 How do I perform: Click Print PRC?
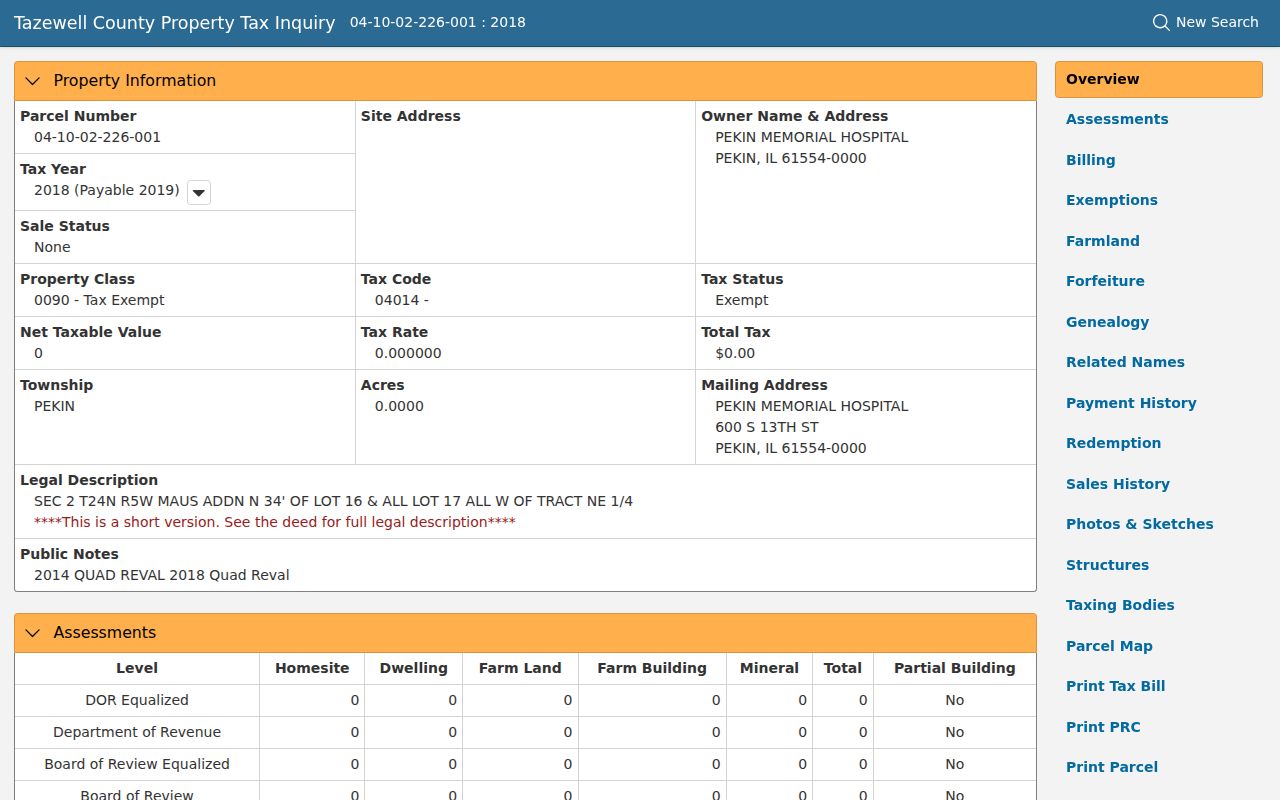click(1103, 727)
